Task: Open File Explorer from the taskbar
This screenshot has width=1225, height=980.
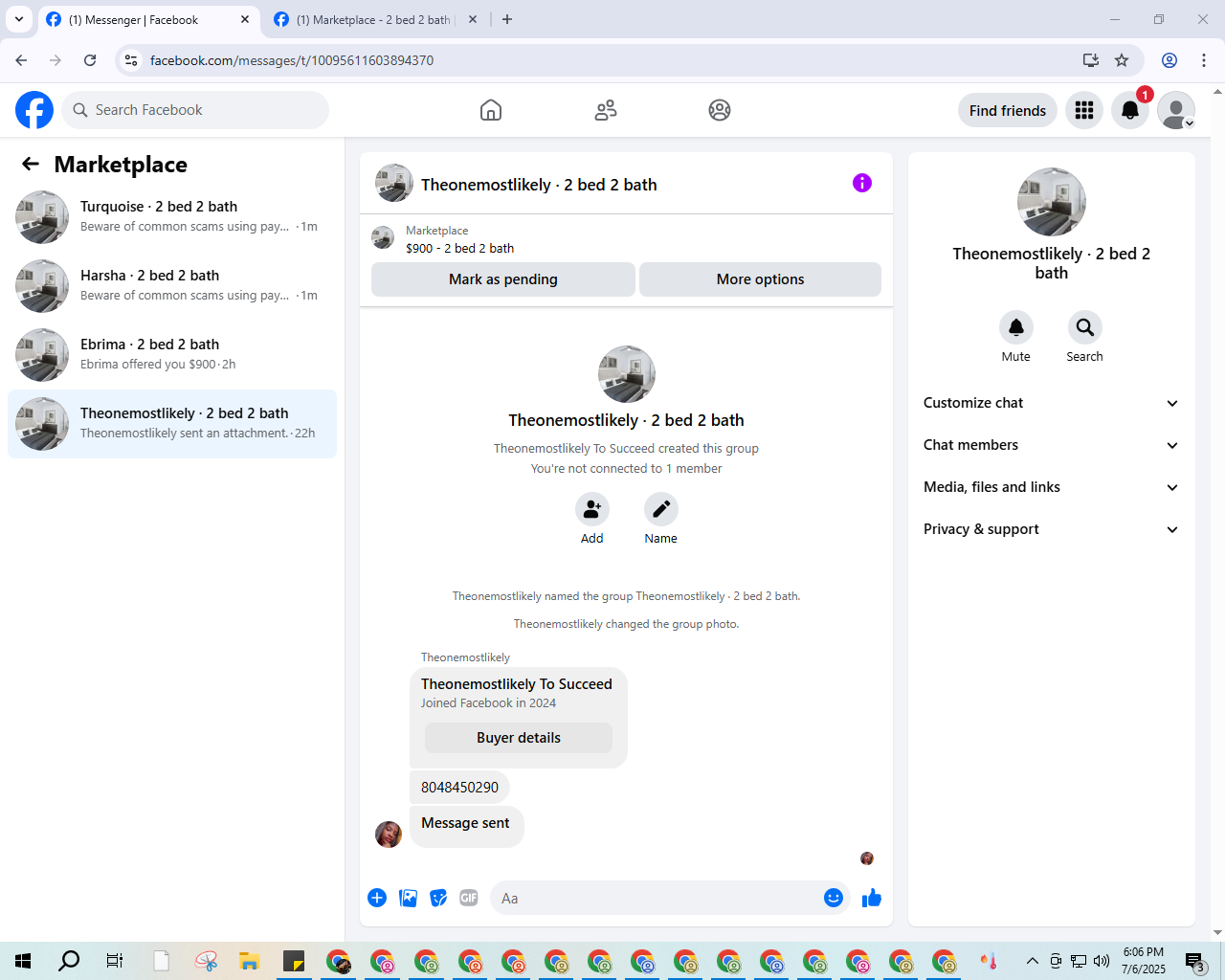Action: pos(250,961)
